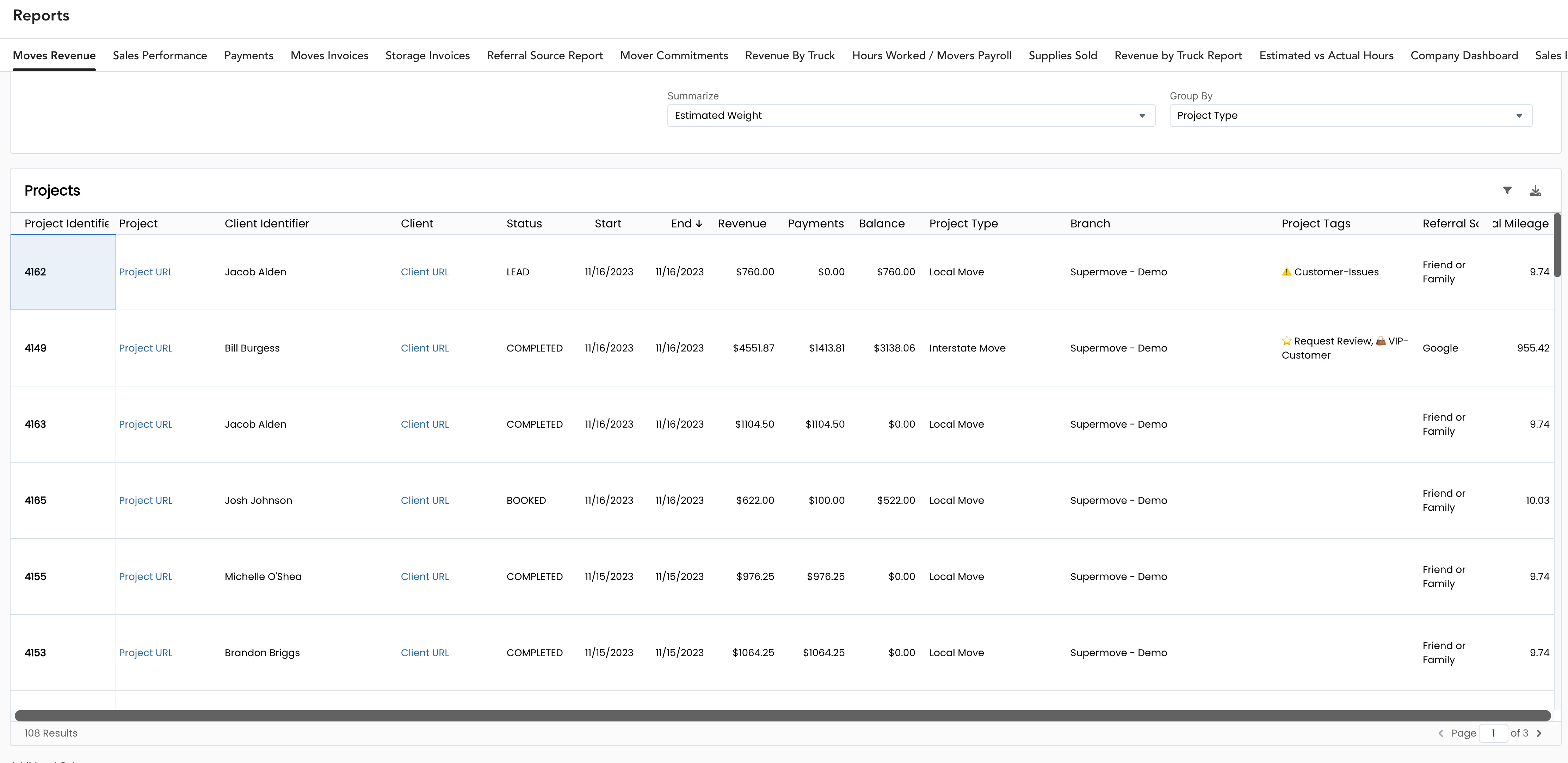Open Client URL in project 4162 row

(x=424, y=272)
